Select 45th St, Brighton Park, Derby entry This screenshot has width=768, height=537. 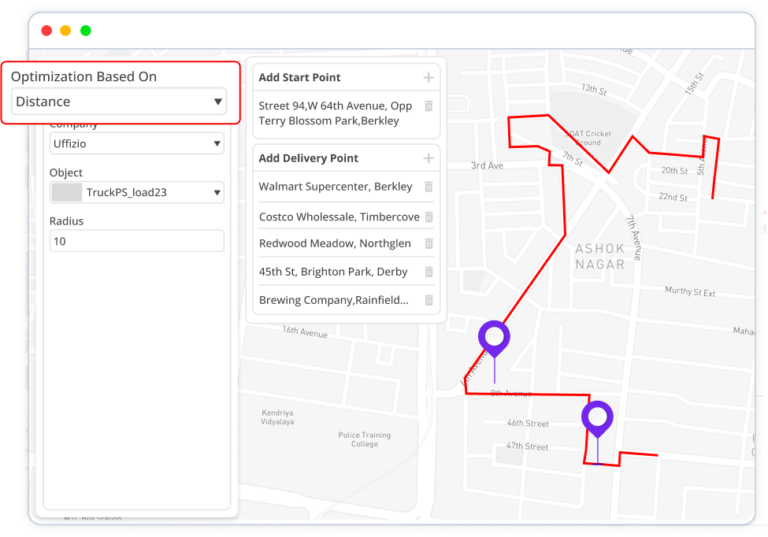pyautogui.click(x=333, y=272)
